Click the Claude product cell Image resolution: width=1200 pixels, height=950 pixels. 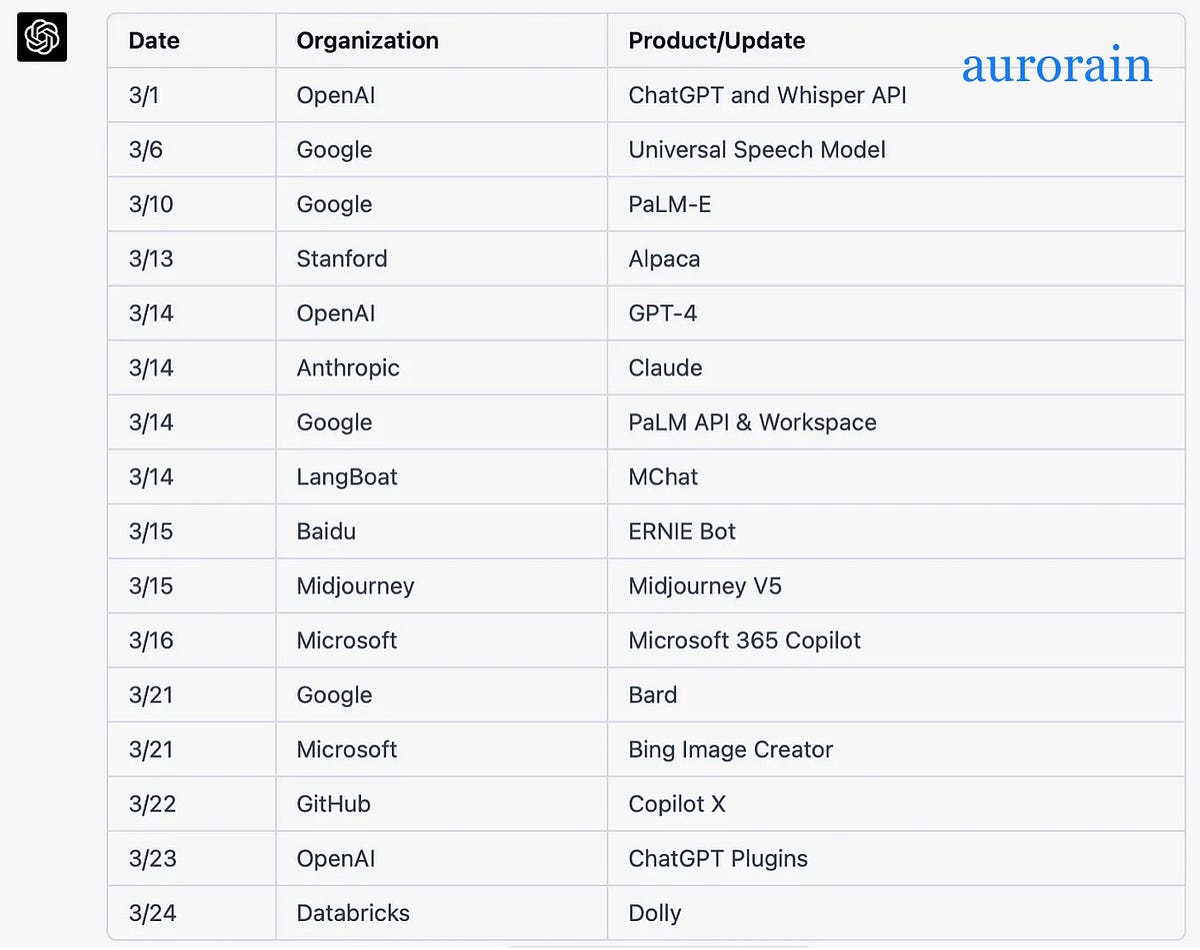coord(665,368)
